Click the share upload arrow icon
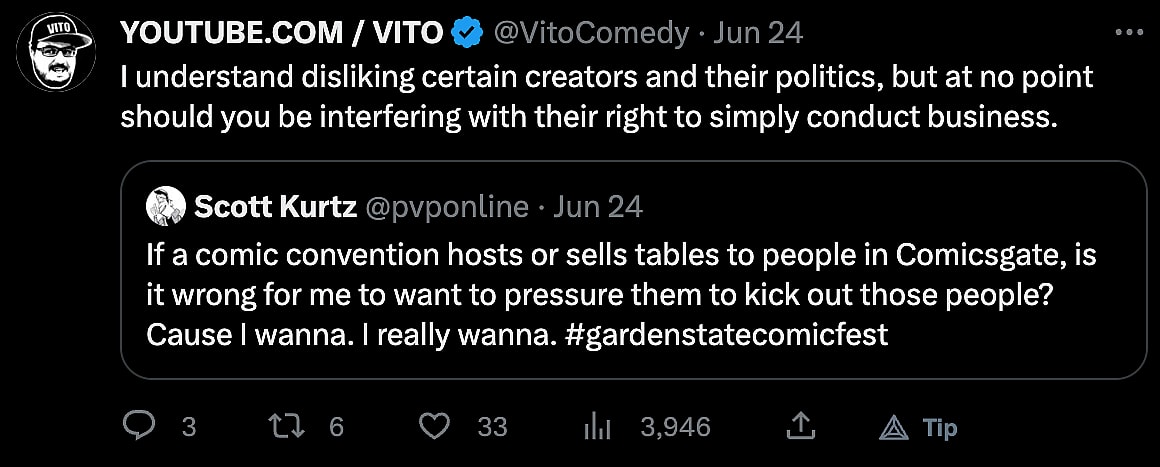Image resolution: width=1160 pixels, height=467 pixels. point(798,427)
